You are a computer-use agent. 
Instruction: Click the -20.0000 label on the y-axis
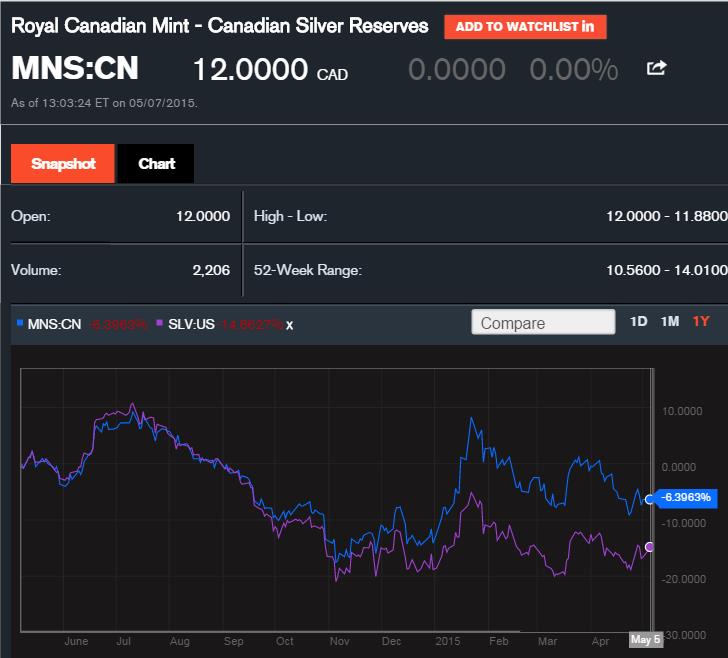tap(684, 579)
